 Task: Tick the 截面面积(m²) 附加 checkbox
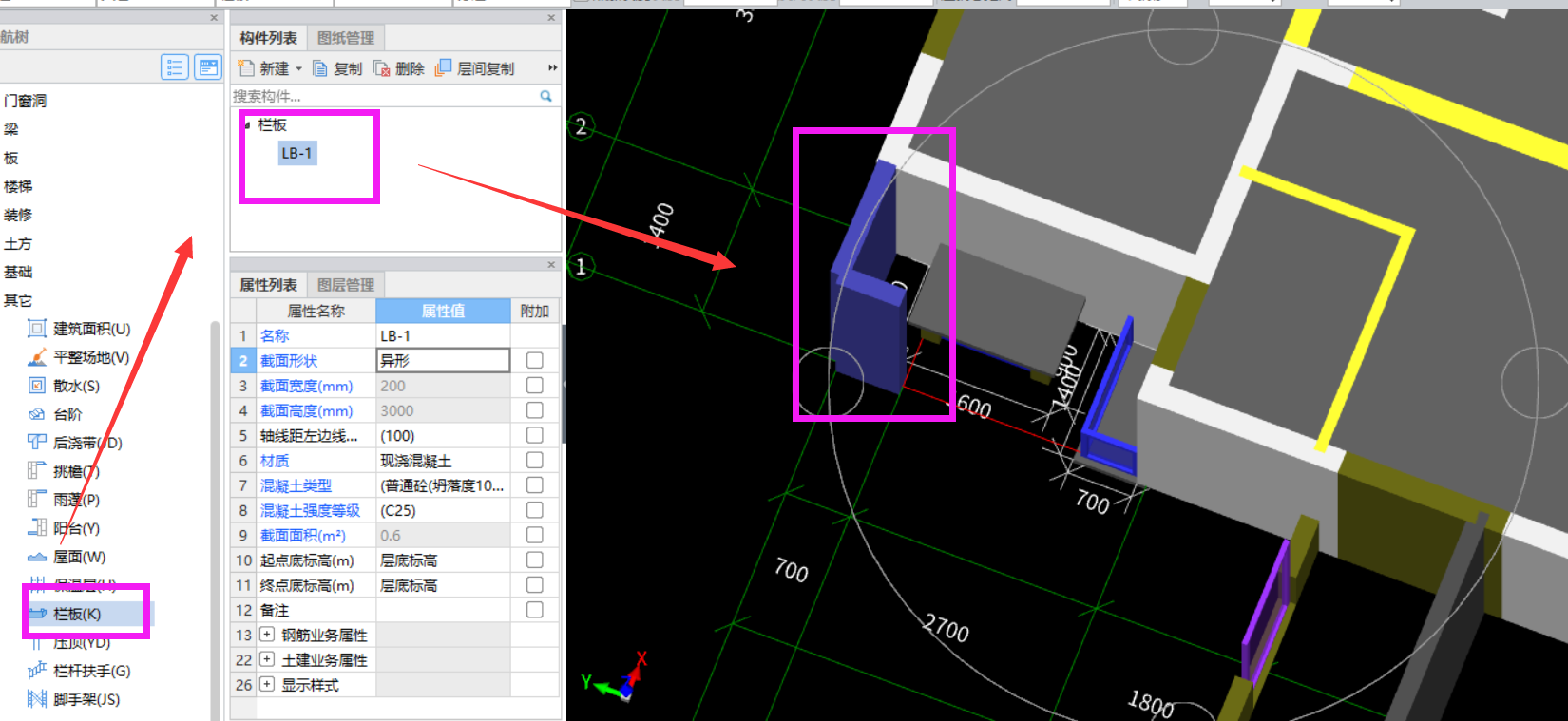[x=535, y=535]
